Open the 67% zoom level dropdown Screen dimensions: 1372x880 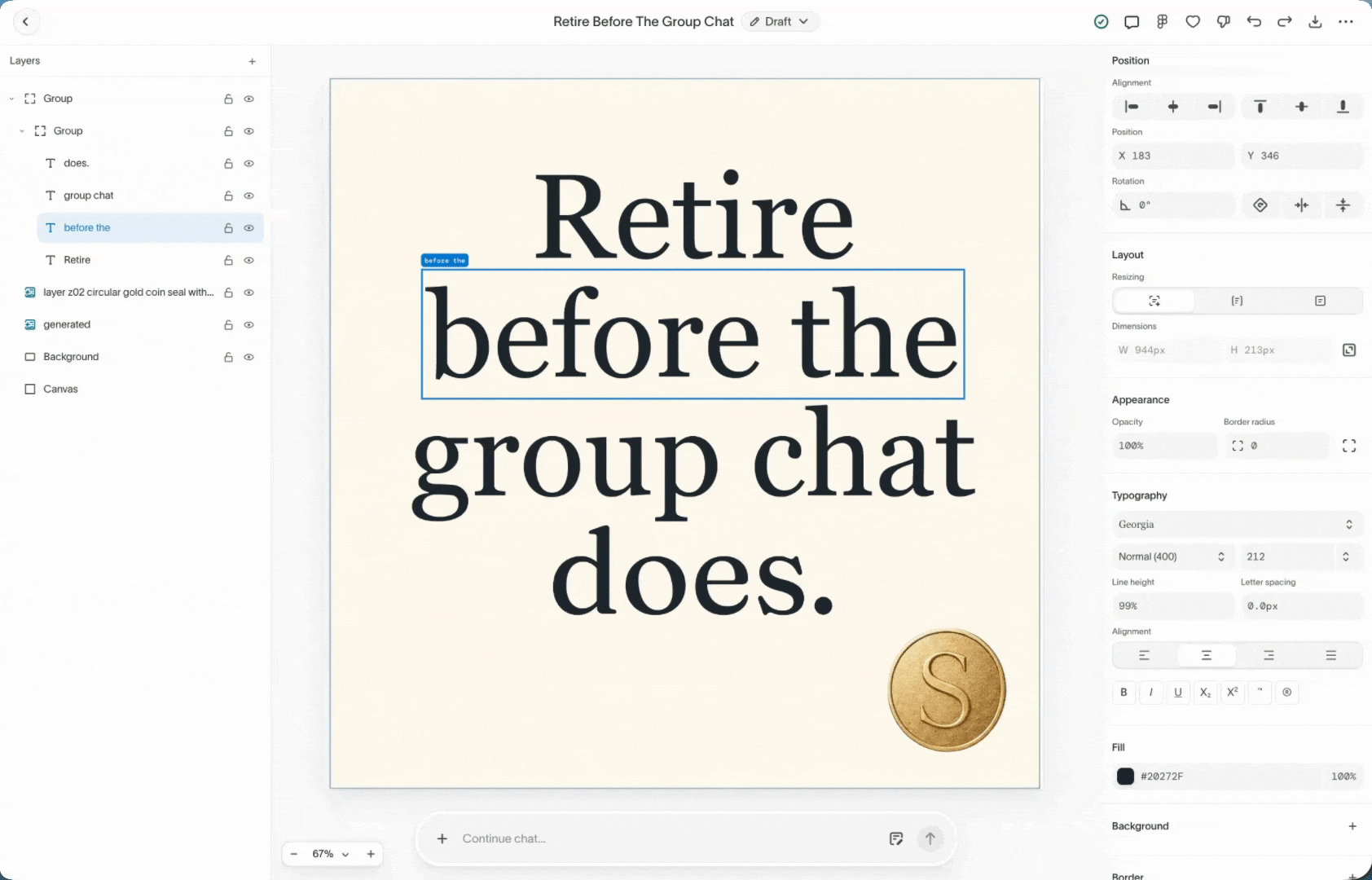(331, 854)
